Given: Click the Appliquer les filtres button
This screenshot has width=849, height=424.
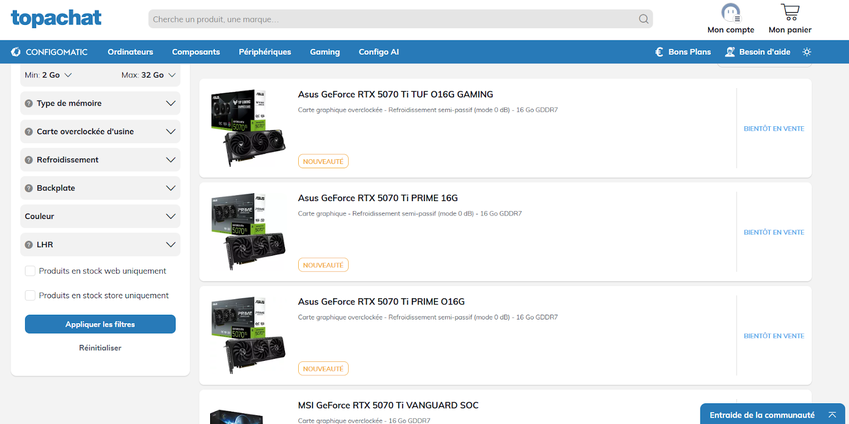Looking at the screenshot, I should [100, 324].
